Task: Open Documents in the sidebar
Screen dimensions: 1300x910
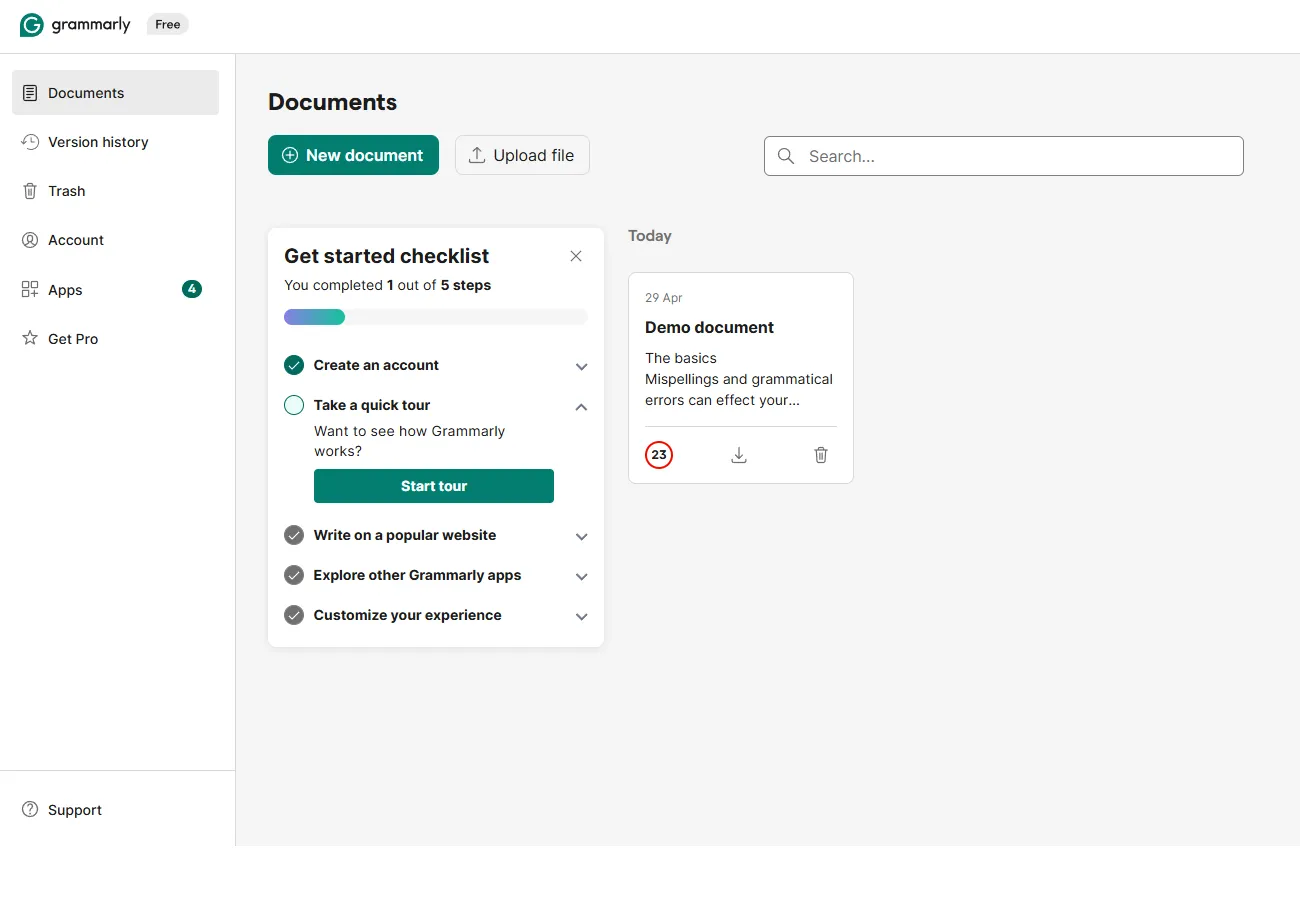Action: [x=115, y=93]
